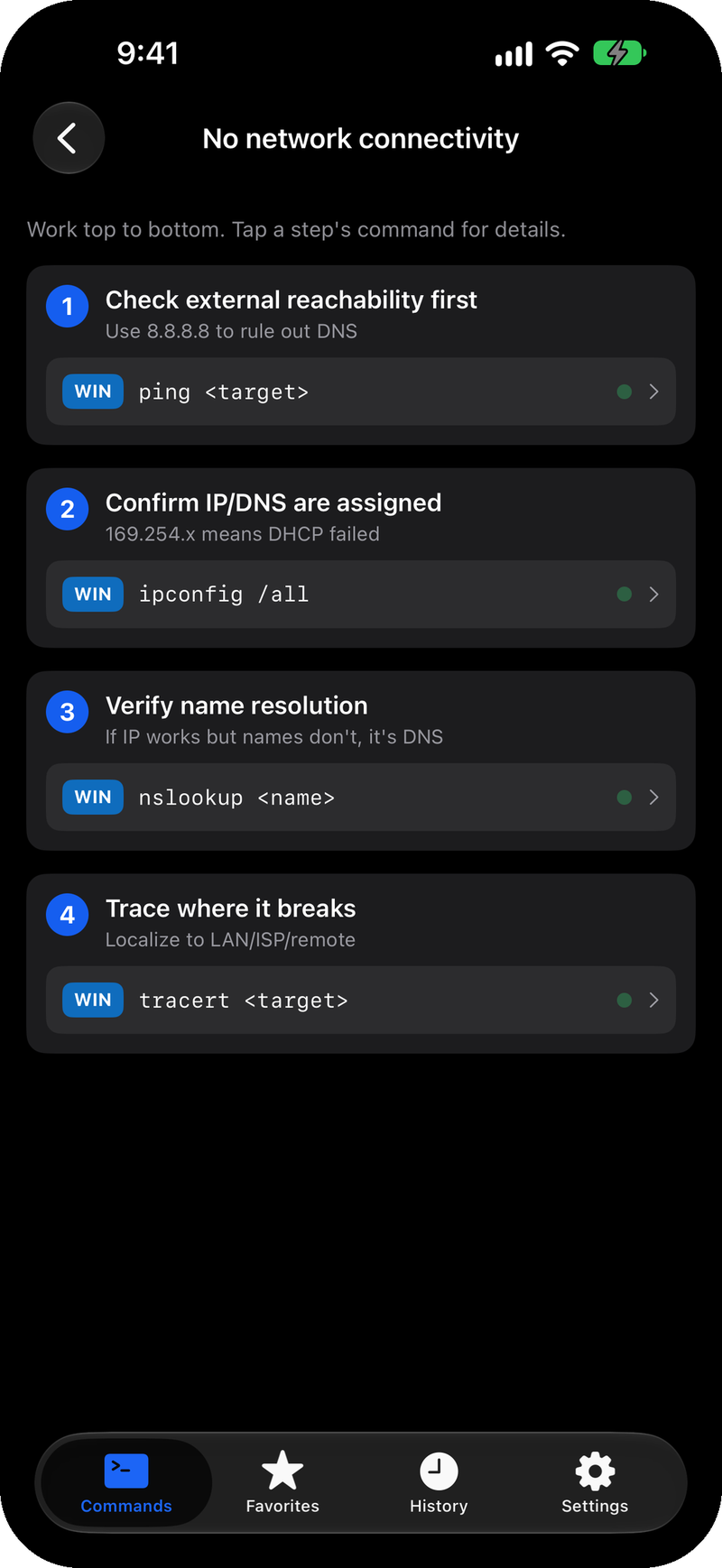This screenshot has height=1568, width=722.
Task: Open the nslookup <name> command
Action: tap(361, 798)
